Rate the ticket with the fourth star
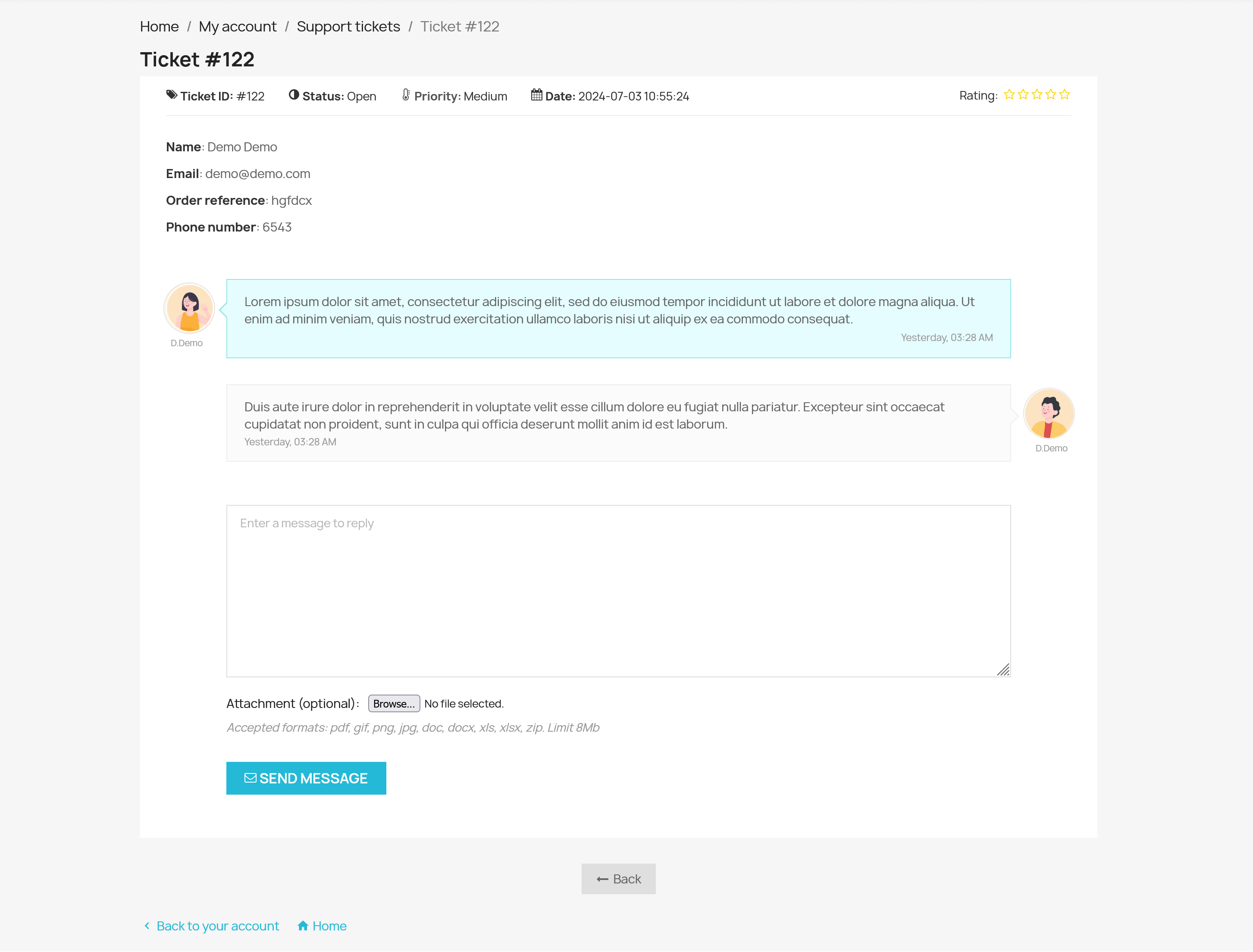Viewport: 1253px width, 952px height. tap(1051, 94)
